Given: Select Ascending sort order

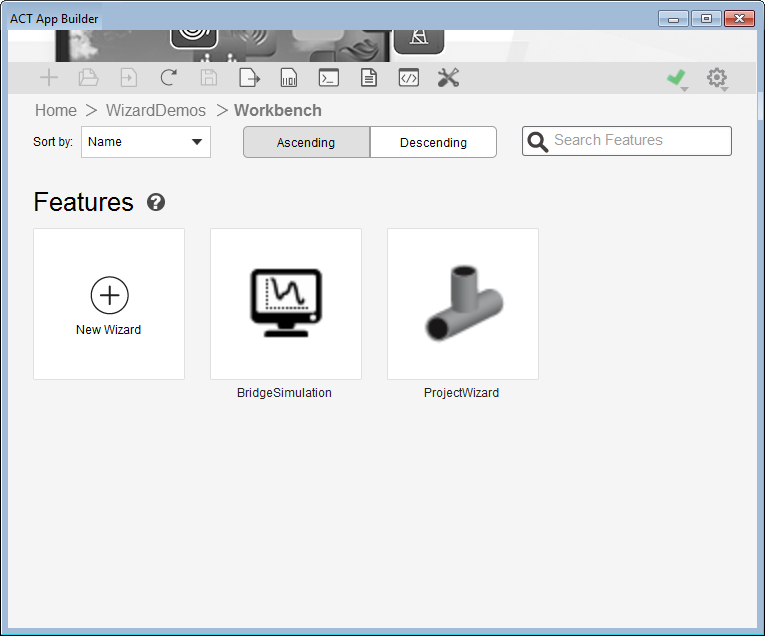Looking at the screenshot, I should click(306, 142).
